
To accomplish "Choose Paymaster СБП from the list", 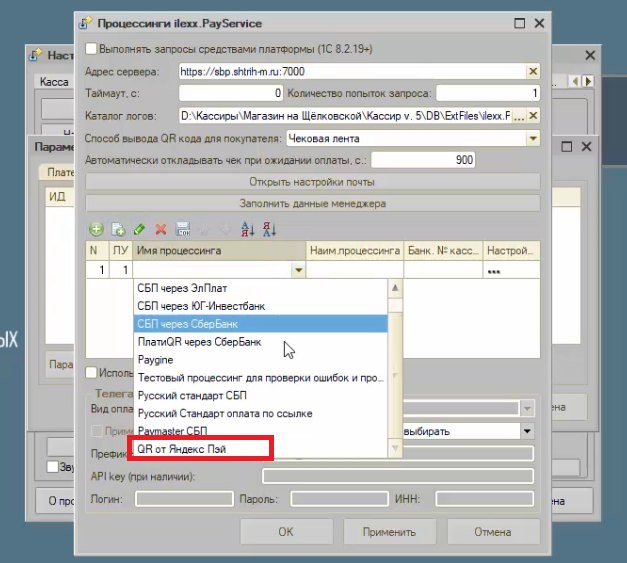I will (x=261, y=431).
